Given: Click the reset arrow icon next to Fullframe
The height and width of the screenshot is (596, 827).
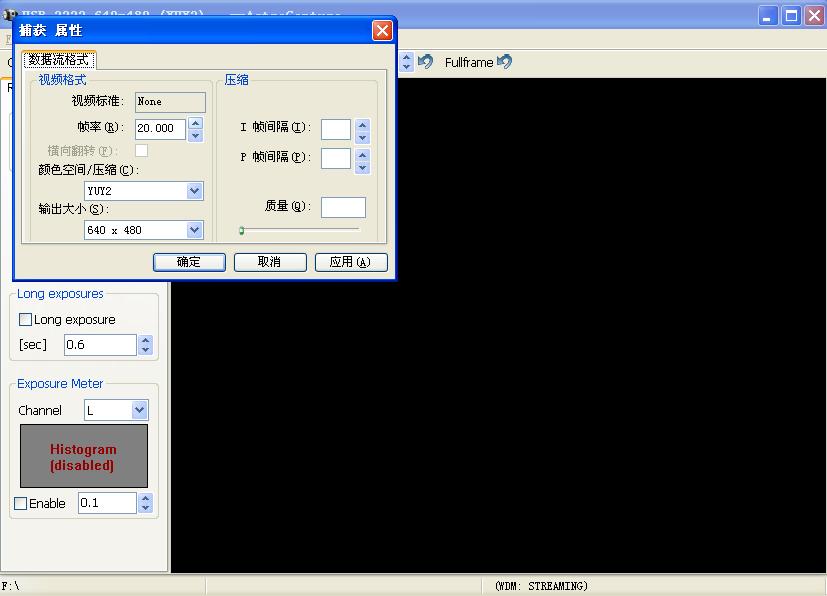Looking at the screenshot, I should tap(504, 62).
